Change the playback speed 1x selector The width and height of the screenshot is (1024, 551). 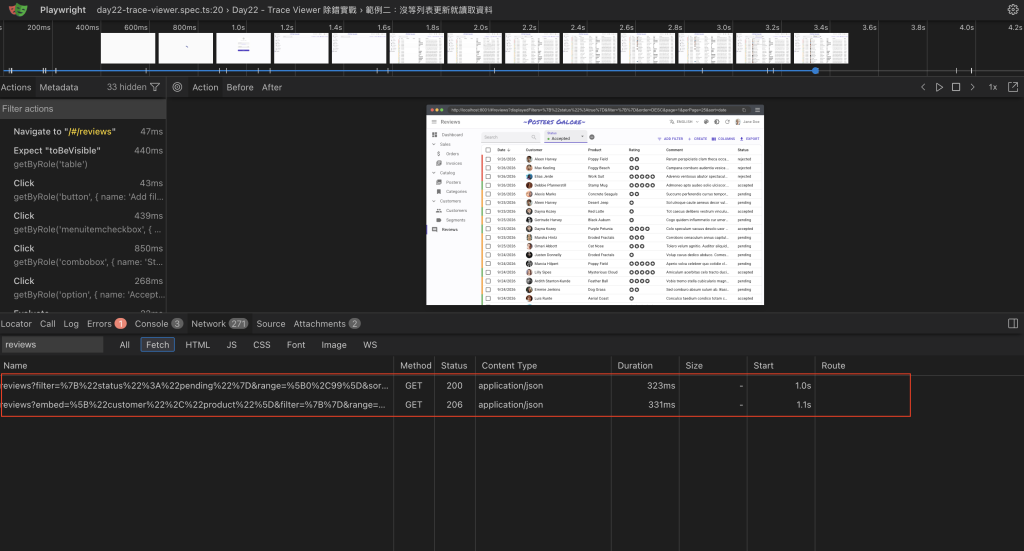993,87
